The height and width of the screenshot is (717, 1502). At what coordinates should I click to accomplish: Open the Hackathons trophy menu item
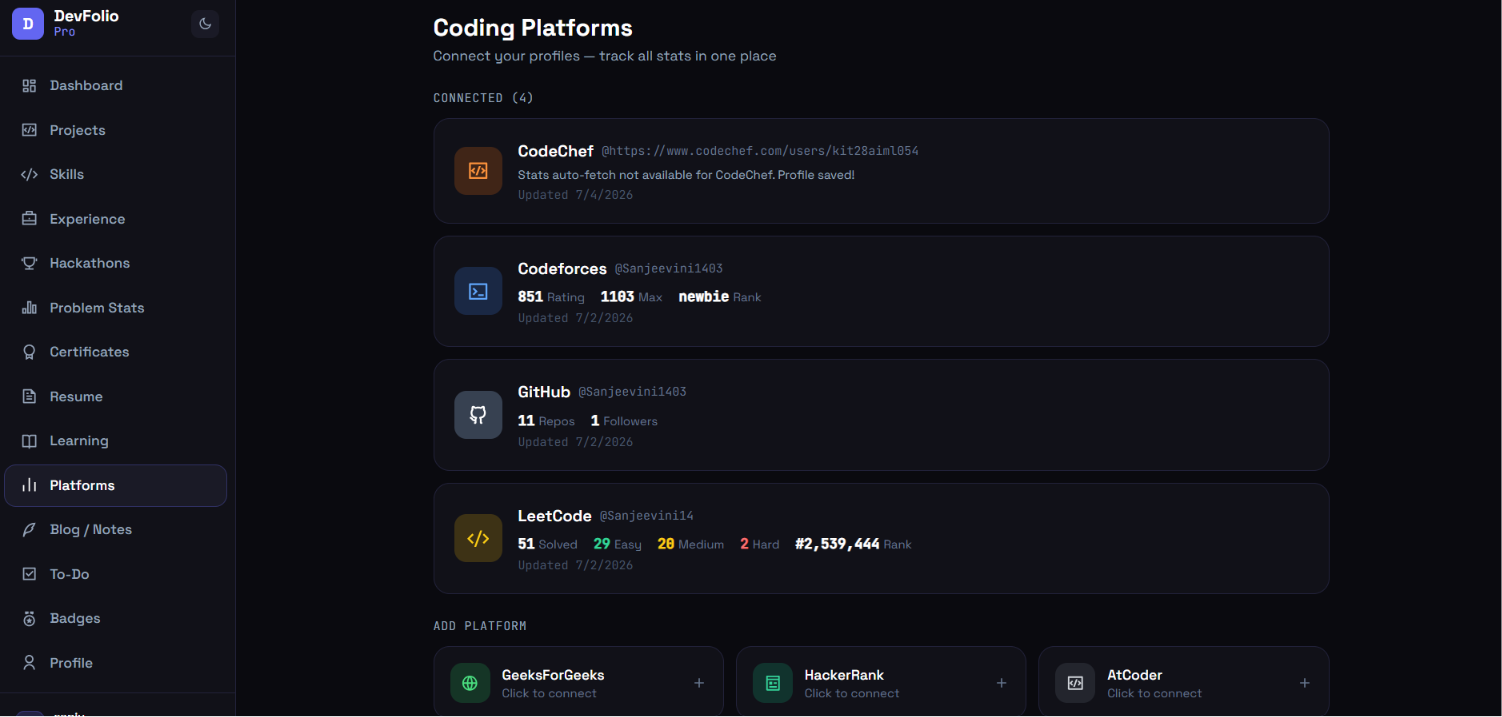116,263
